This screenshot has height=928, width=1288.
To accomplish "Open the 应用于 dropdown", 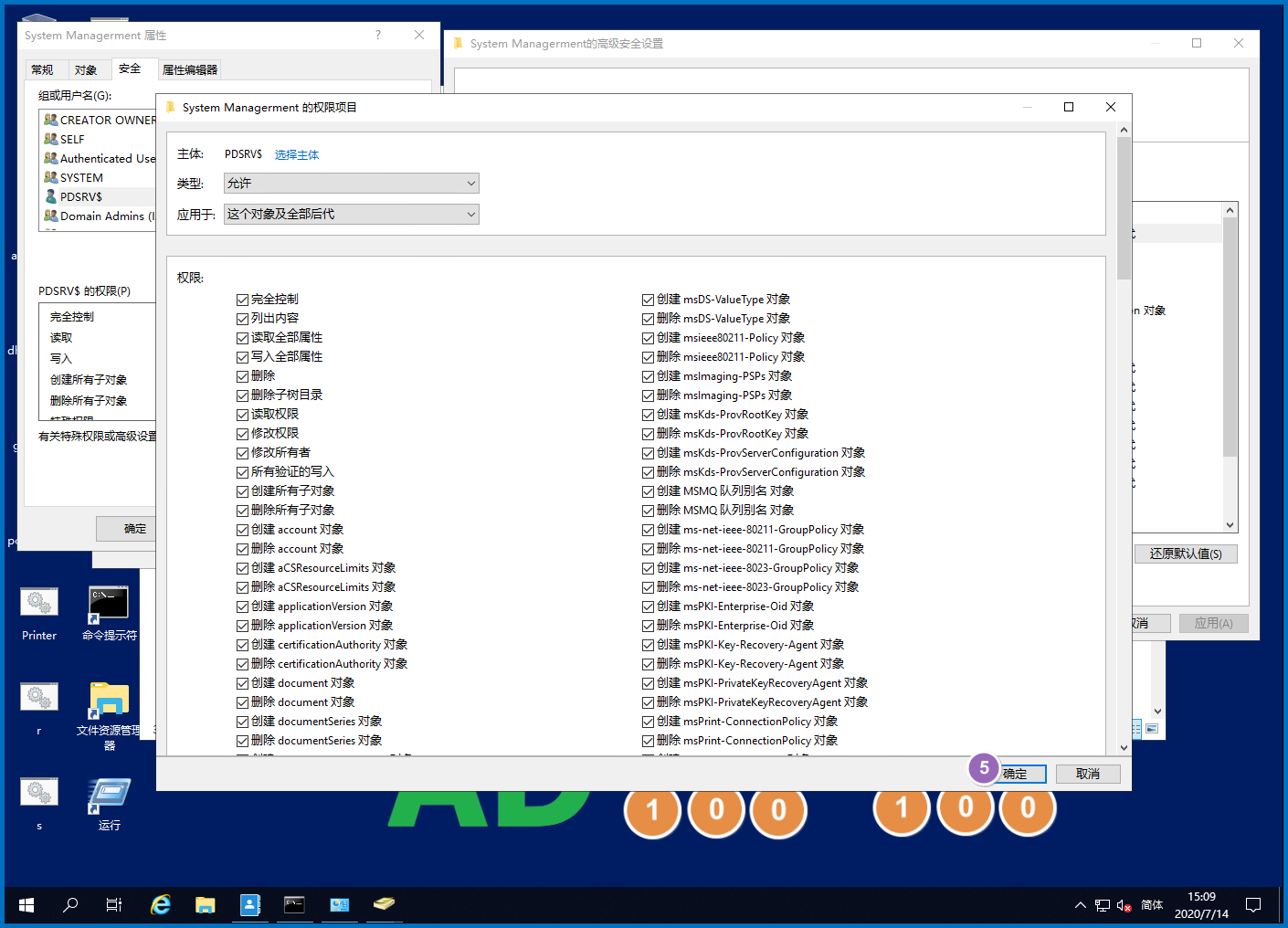I will pyautogui.click(x=351, y=214).
